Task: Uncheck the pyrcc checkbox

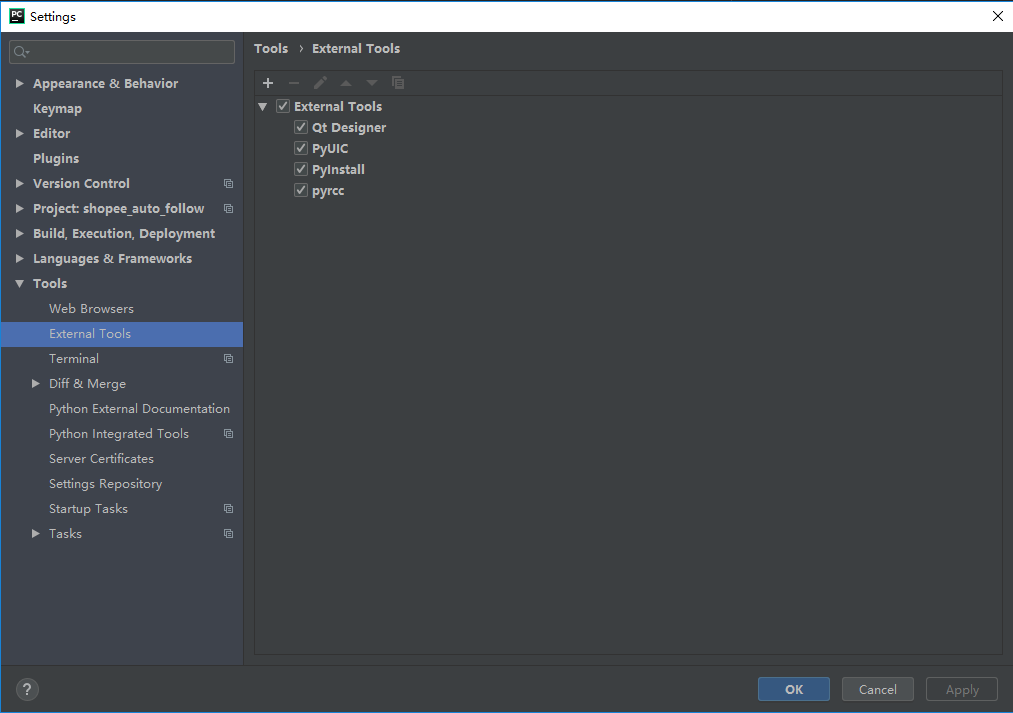Action: pyautogui.click(x=300, y=191)
